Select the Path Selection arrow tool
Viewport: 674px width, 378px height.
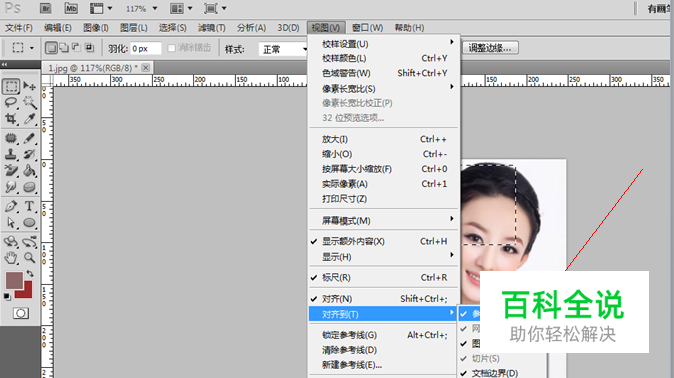click(x=11, y=223)
